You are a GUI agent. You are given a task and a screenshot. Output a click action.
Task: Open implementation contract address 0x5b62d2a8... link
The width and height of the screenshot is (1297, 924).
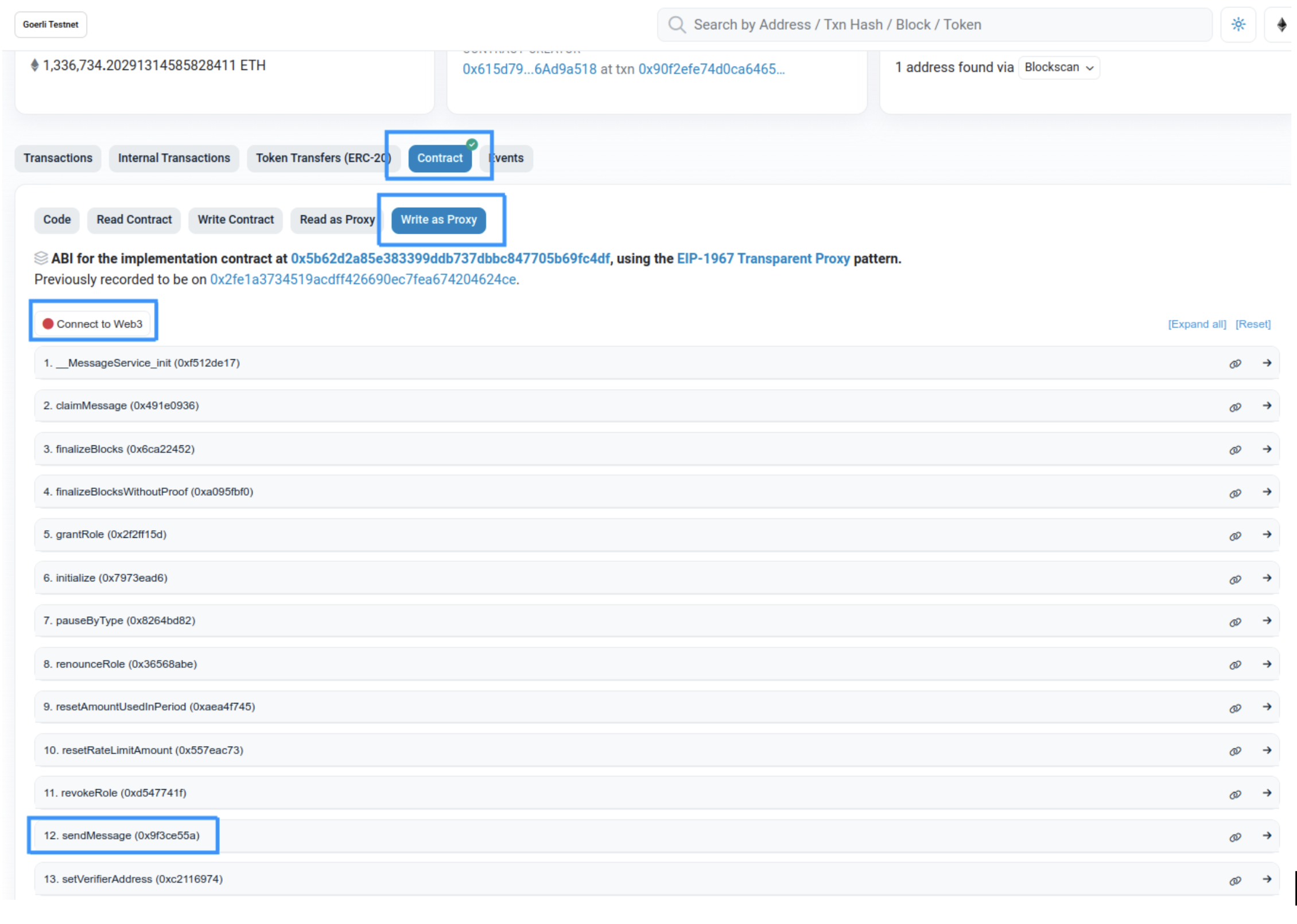[450, 259]
